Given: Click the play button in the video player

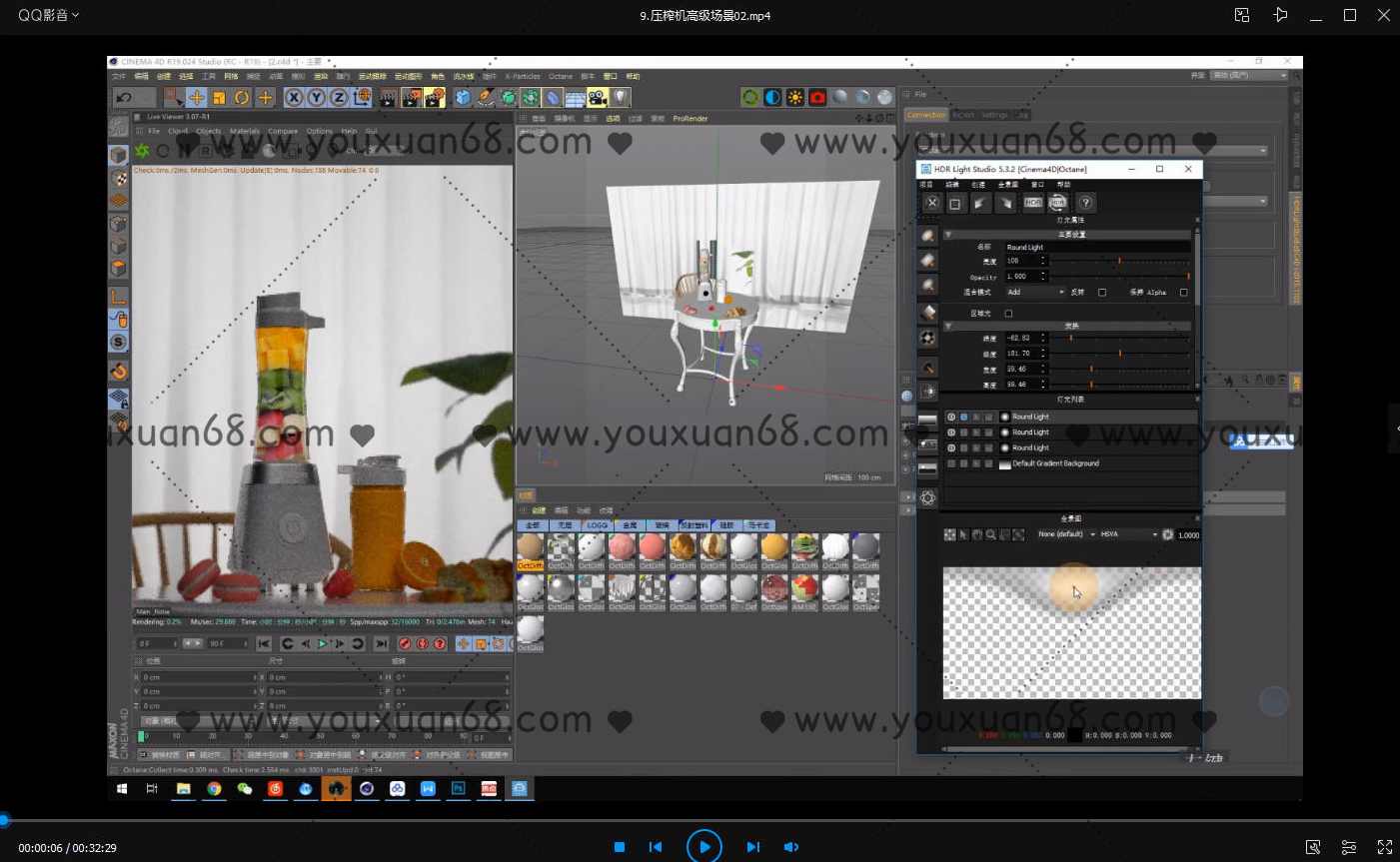Looking at the screenshot, I should pos(704,846).
